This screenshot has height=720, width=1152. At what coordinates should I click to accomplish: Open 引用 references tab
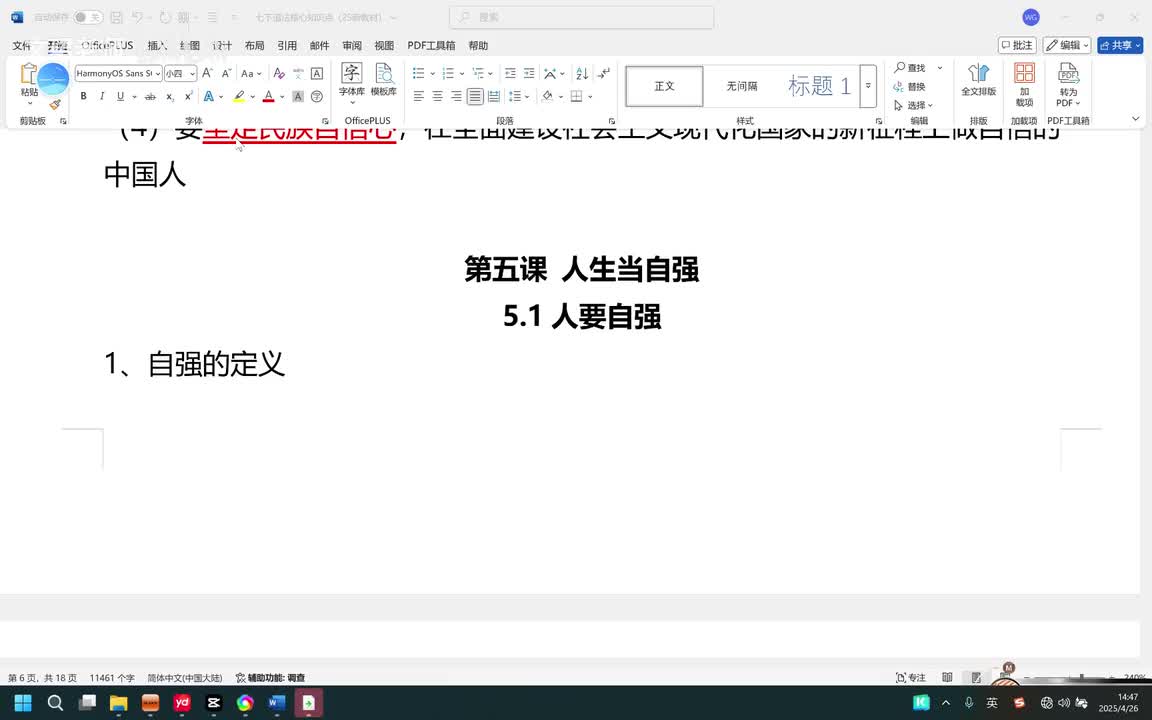tap(287, 46)
